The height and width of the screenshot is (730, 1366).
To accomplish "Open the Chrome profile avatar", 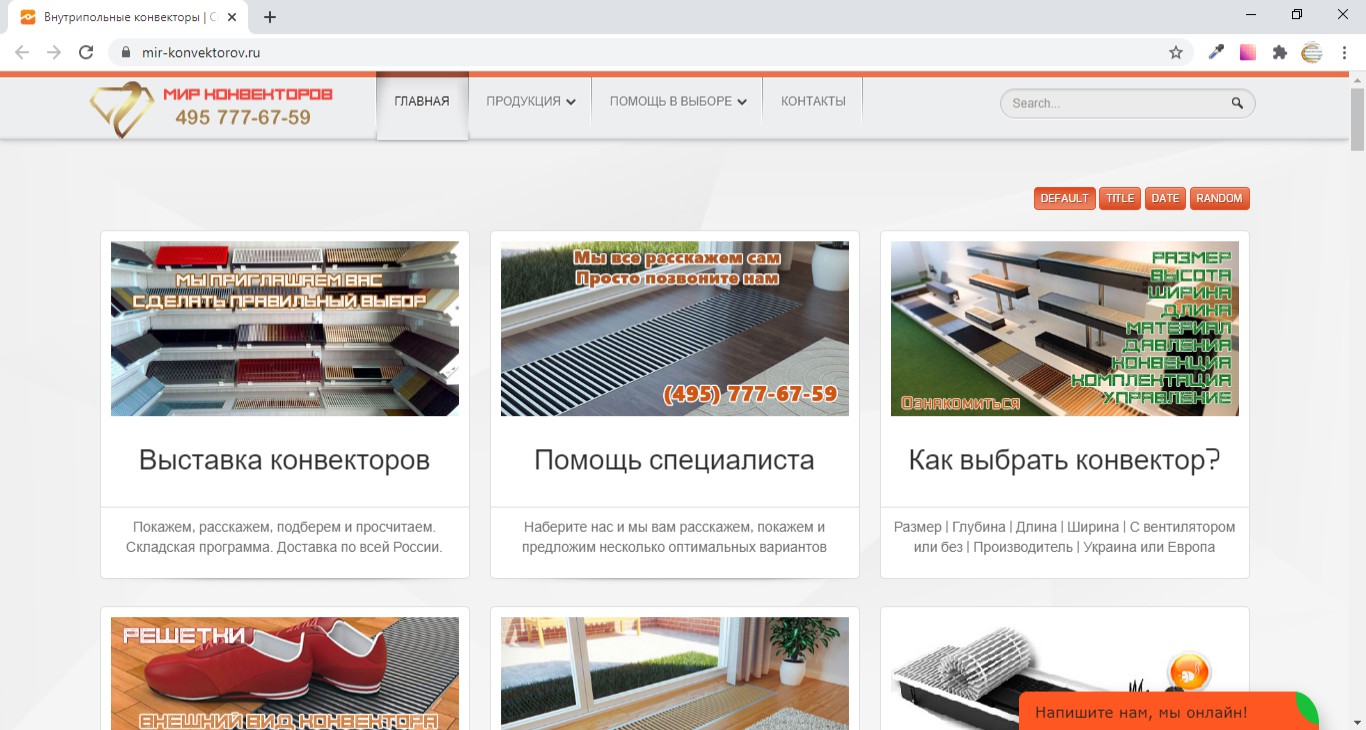I will 1312,52.
